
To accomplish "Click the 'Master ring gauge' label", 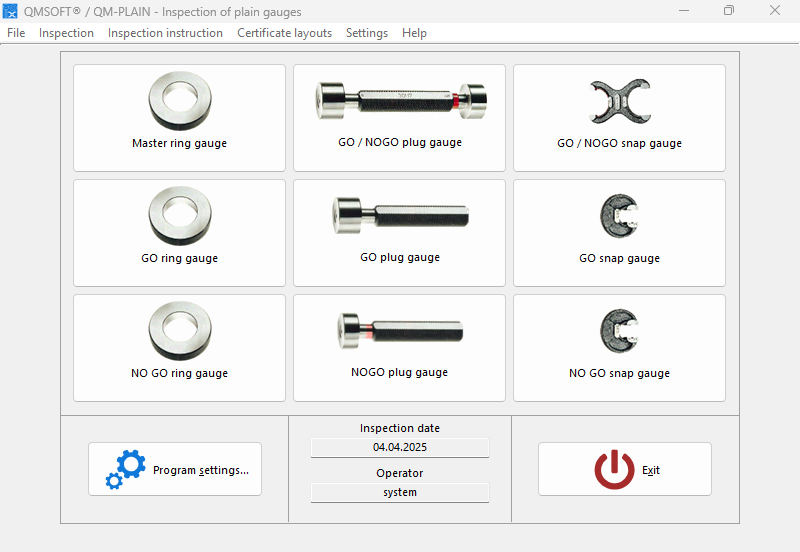I will 180,143.
